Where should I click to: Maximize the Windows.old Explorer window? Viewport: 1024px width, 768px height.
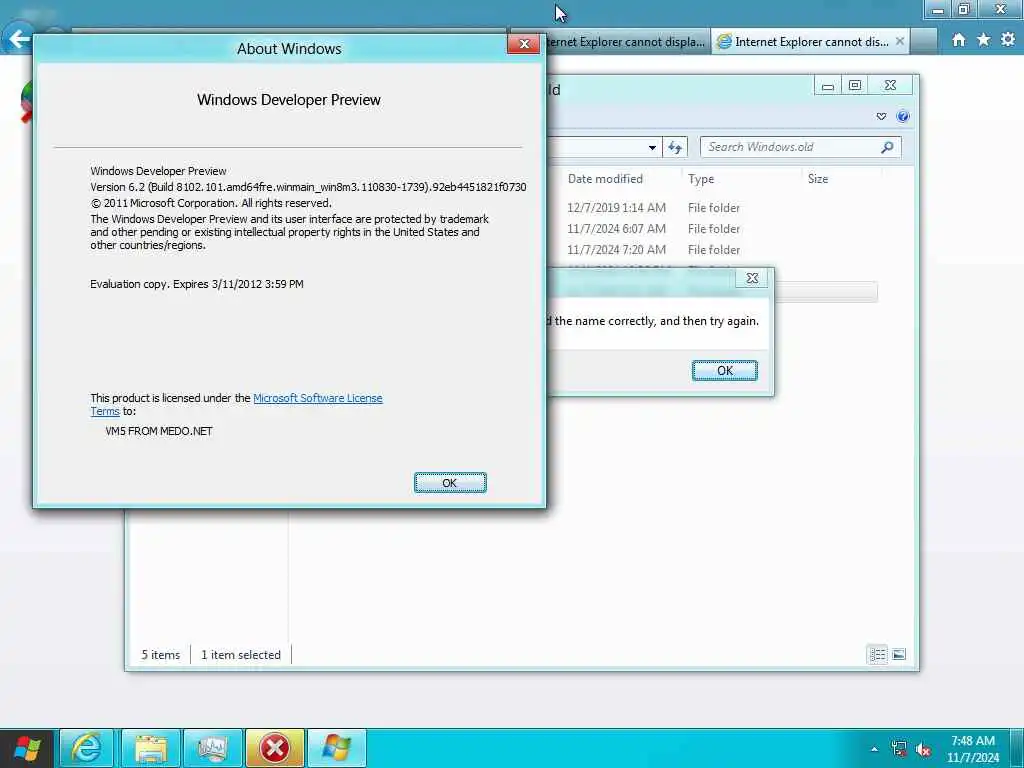[x=855, y=86]
